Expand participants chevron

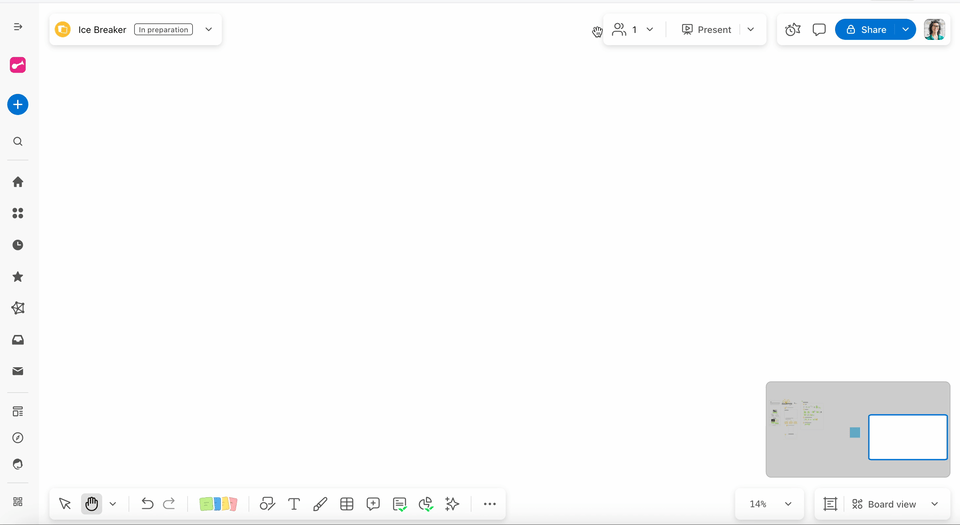650,29
